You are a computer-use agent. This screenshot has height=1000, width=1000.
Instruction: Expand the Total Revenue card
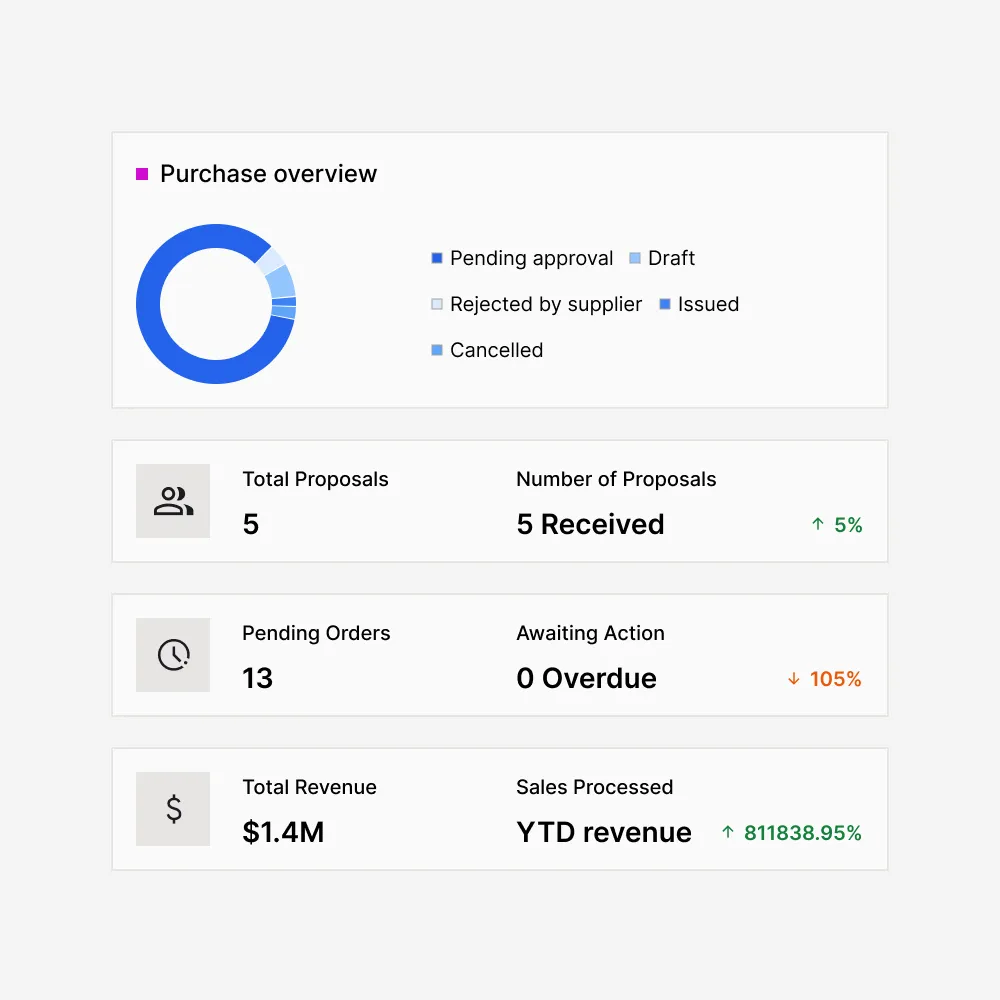tap(499, 808)
